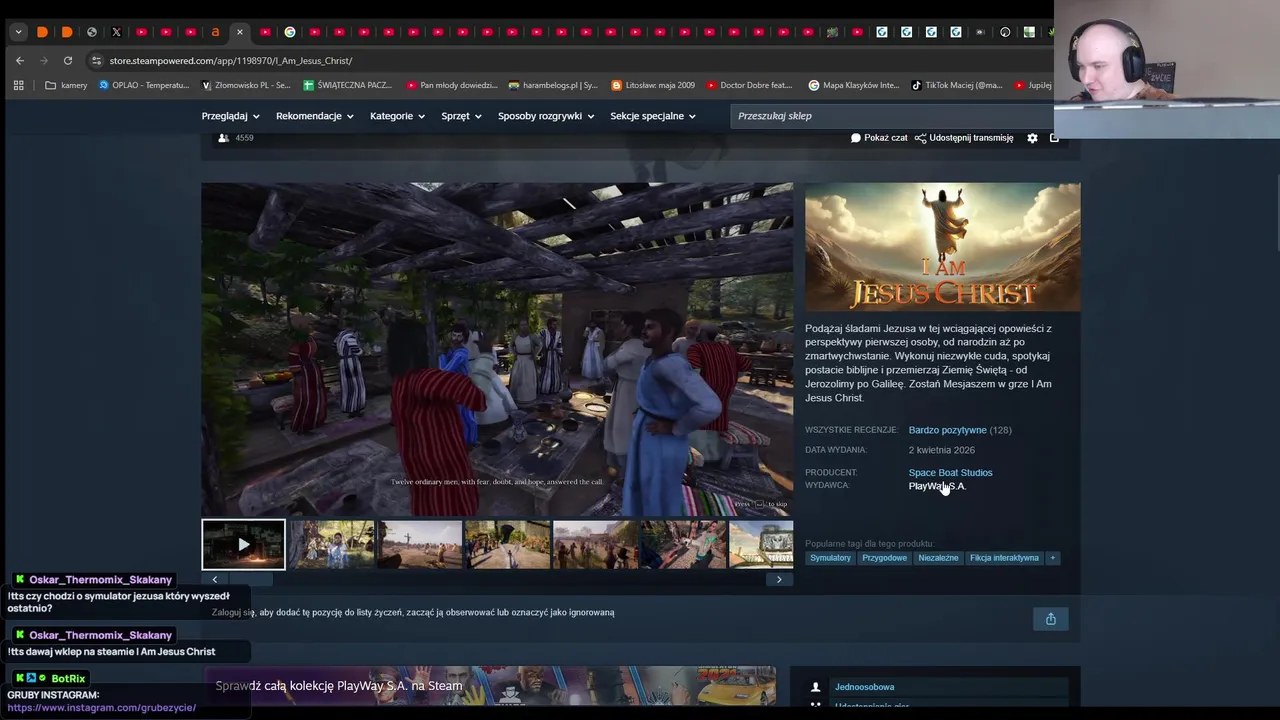Screen dimensions: 1280x720
Task: Reload the Steam store page
Action: (68, 60)
